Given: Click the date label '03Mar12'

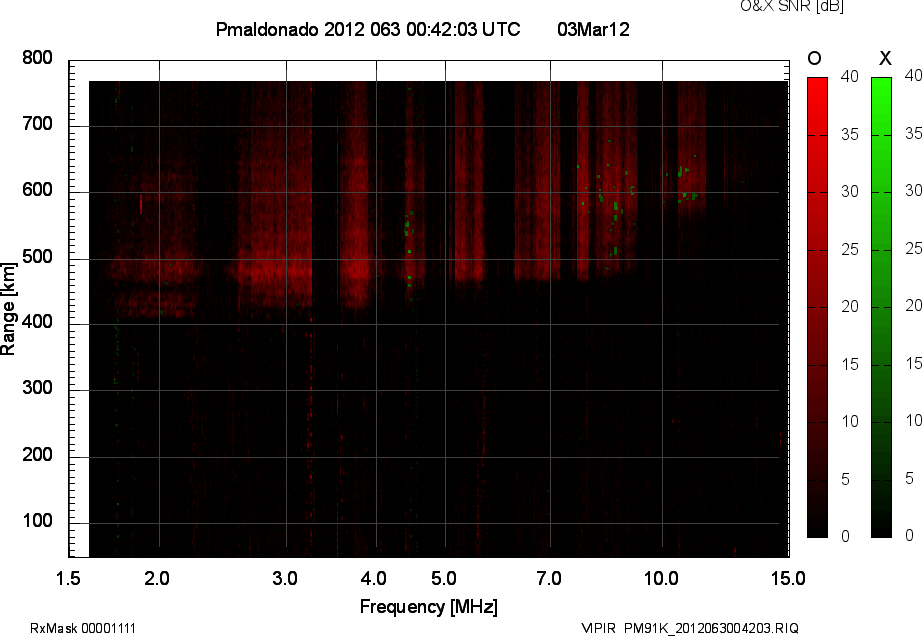Looking at the screenshot, I should pyautogui.click(x=593, y=29).
